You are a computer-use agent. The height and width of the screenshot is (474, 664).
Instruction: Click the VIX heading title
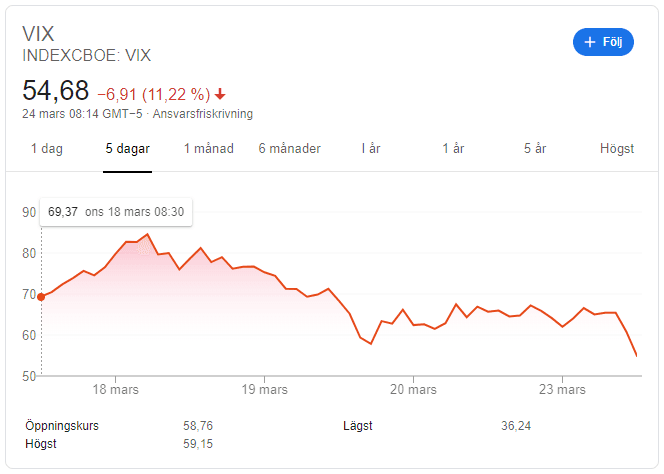(x=38, y=34)
